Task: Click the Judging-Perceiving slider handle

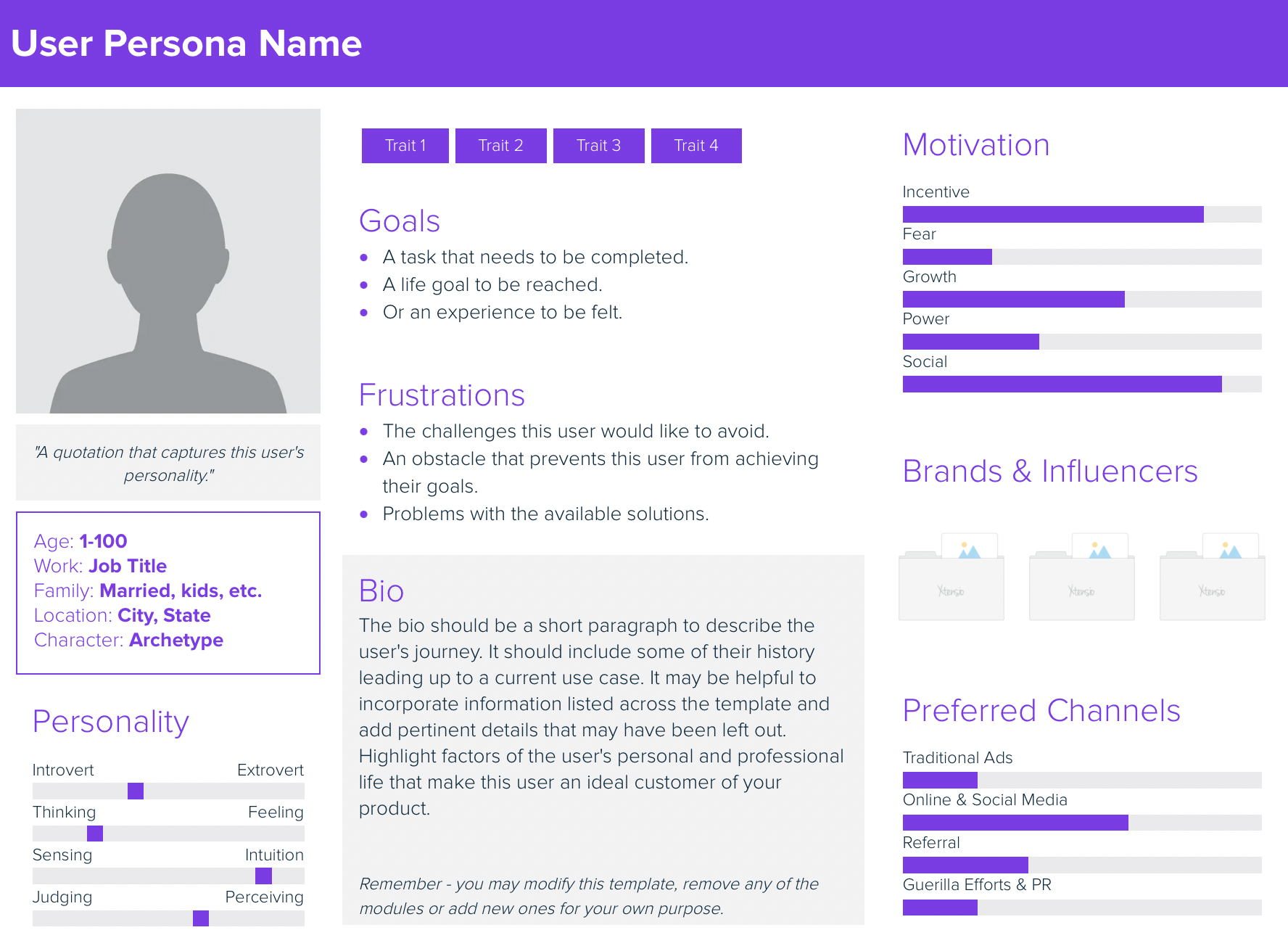Action: tap(201, 918)
